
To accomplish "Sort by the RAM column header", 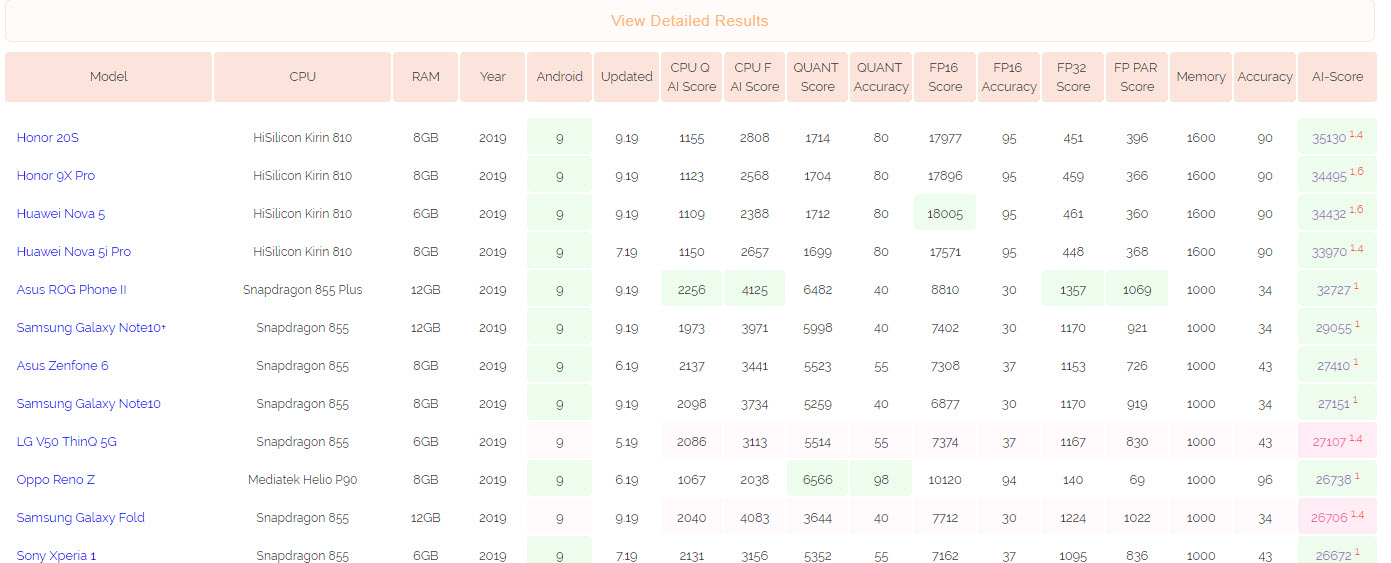I will coord(425,77).
